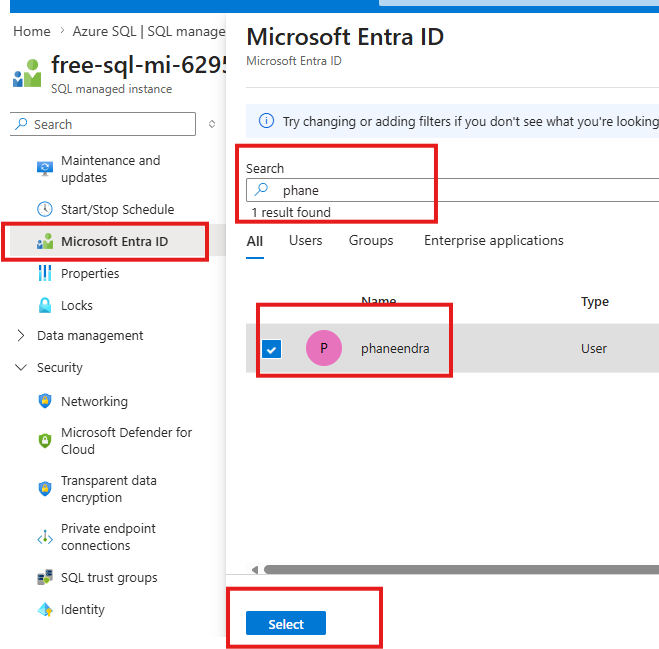This screenshot has width=659, height=649.
Task: Click the Properties bars icon
Action: 45,273
